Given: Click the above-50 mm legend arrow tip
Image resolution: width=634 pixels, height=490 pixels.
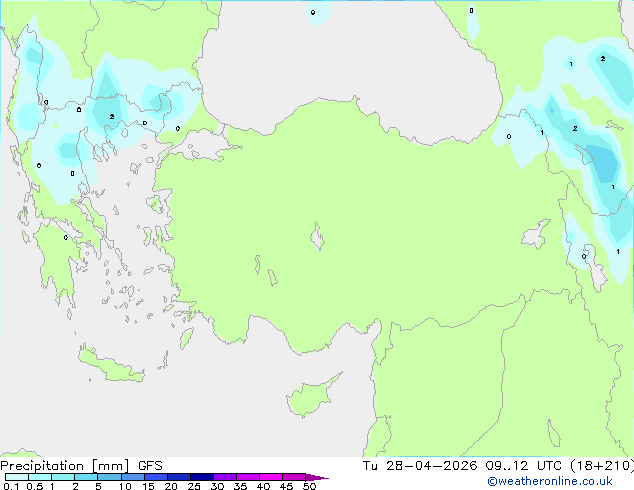Looking at the screenshot, I should [317, 477].
